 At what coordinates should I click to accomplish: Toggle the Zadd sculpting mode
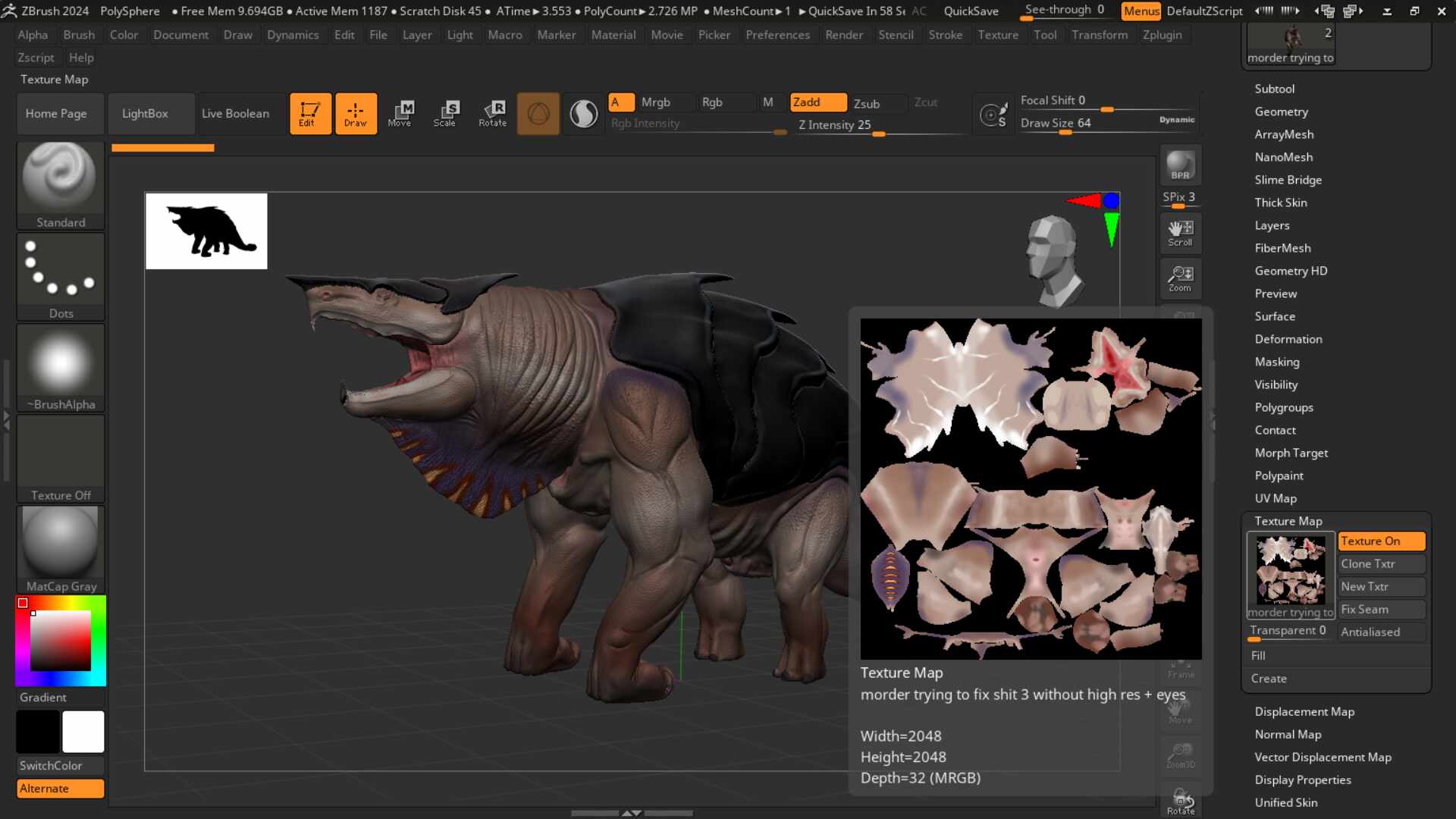tap(817, 102)
